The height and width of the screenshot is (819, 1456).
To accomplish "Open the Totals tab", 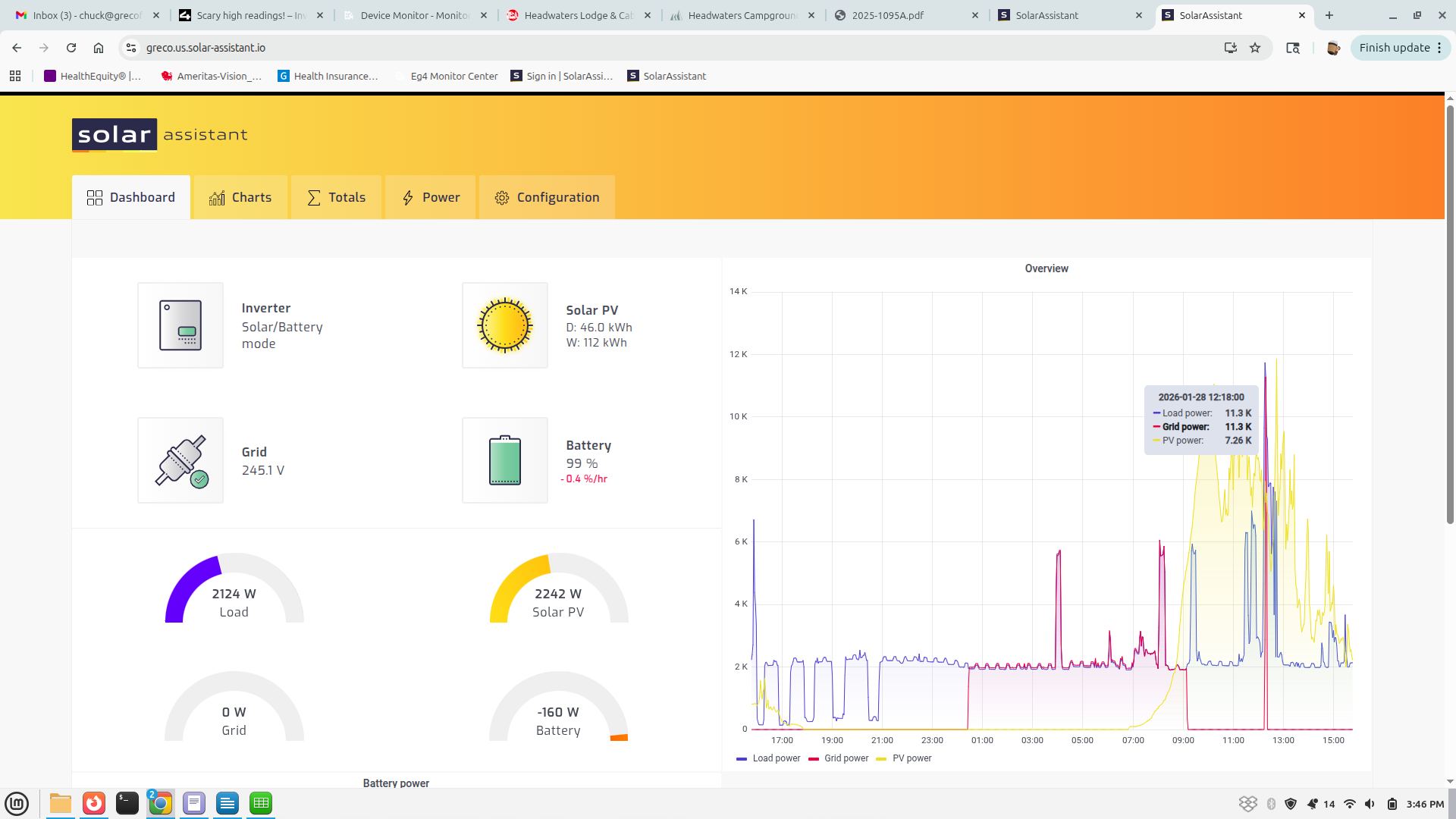I will (336, 197).
